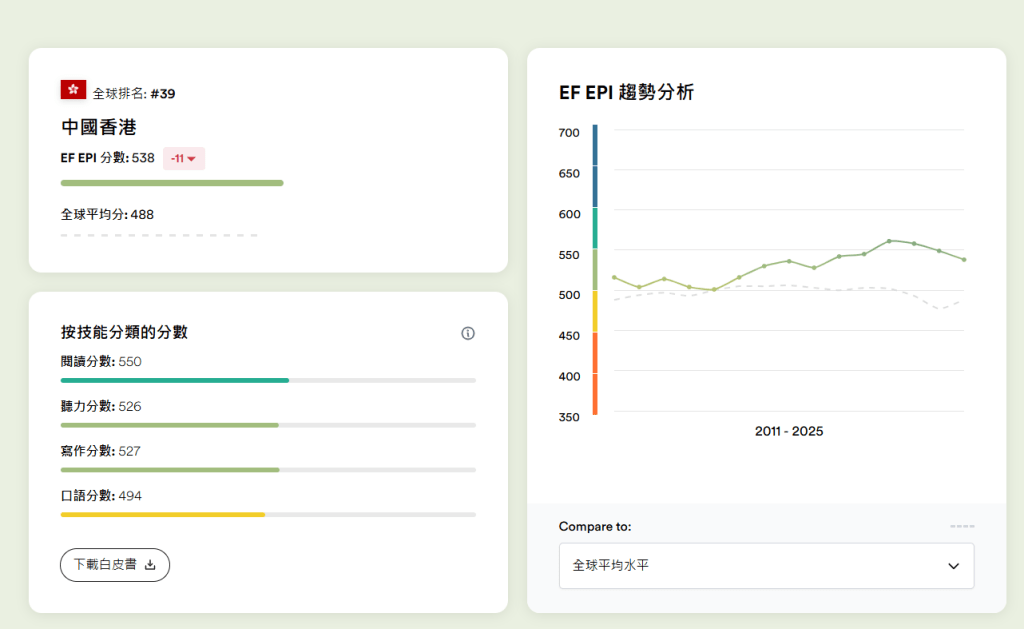1024x629 pixels.
Task: Click the chevron arrow in compare dropdown
Action: [953, 566]
